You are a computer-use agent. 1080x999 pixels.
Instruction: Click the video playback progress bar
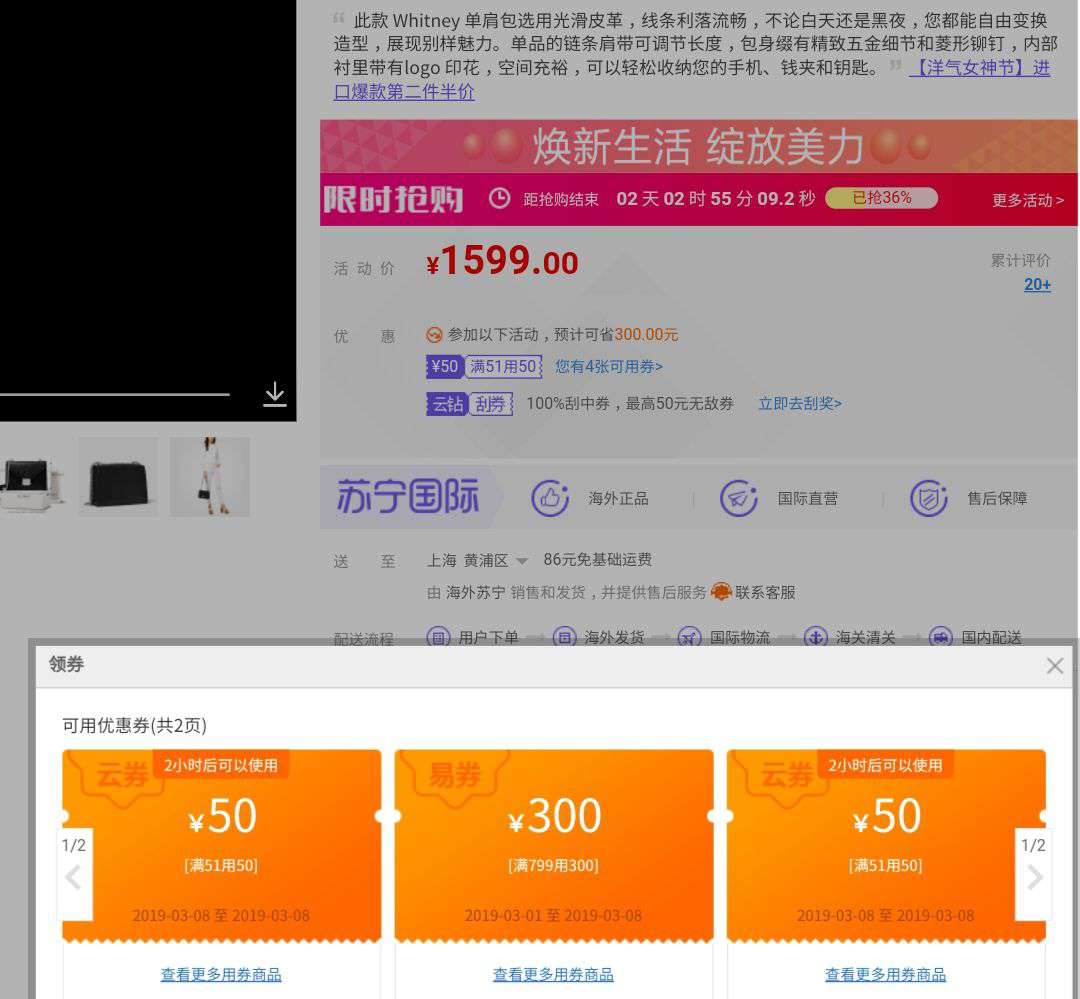[114, 395]
